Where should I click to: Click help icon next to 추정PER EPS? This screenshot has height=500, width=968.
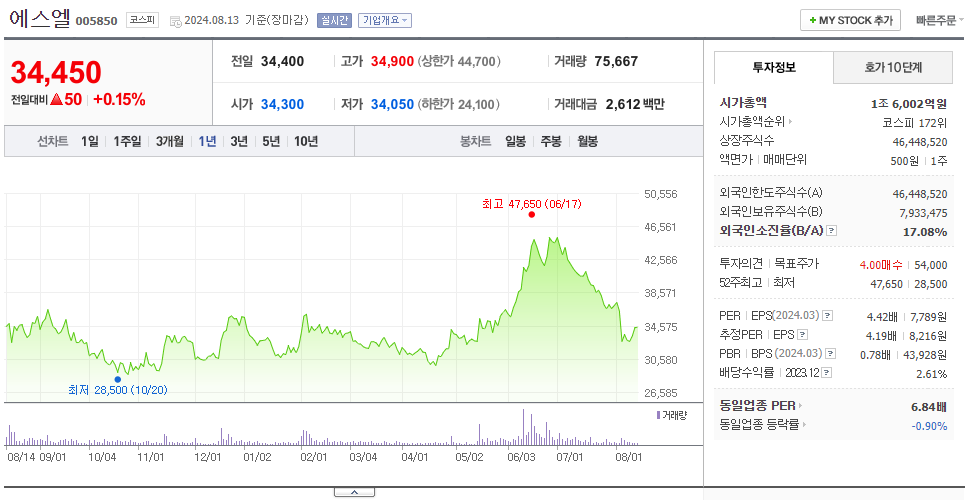coord(803,335)
